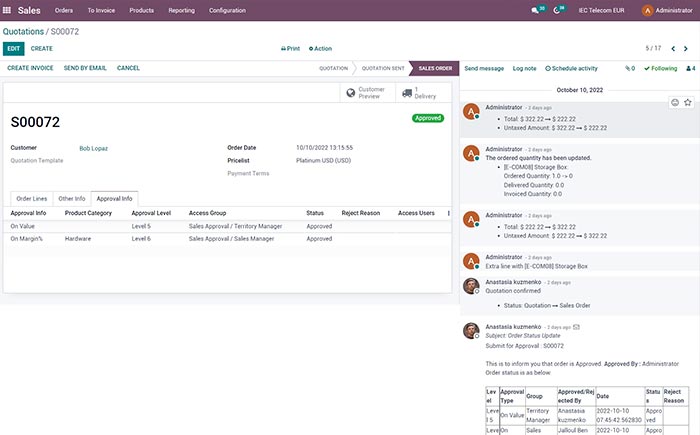Go to previous record arrow
Viewport: 700px width, 435px height.
pyautogui.click(x=673, y=48)
